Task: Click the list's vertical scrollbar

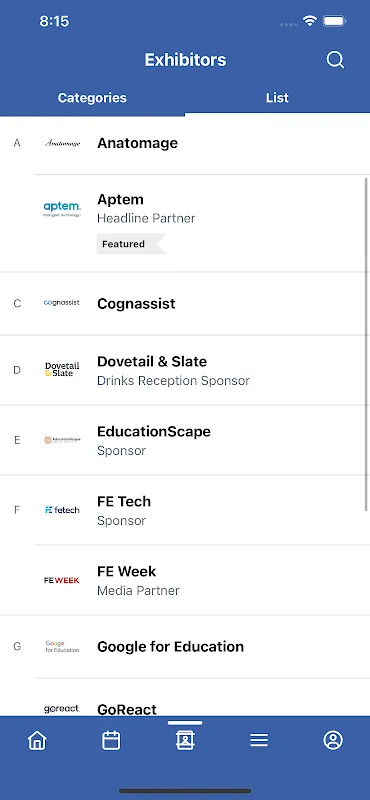Action: (x=366, y=344)
